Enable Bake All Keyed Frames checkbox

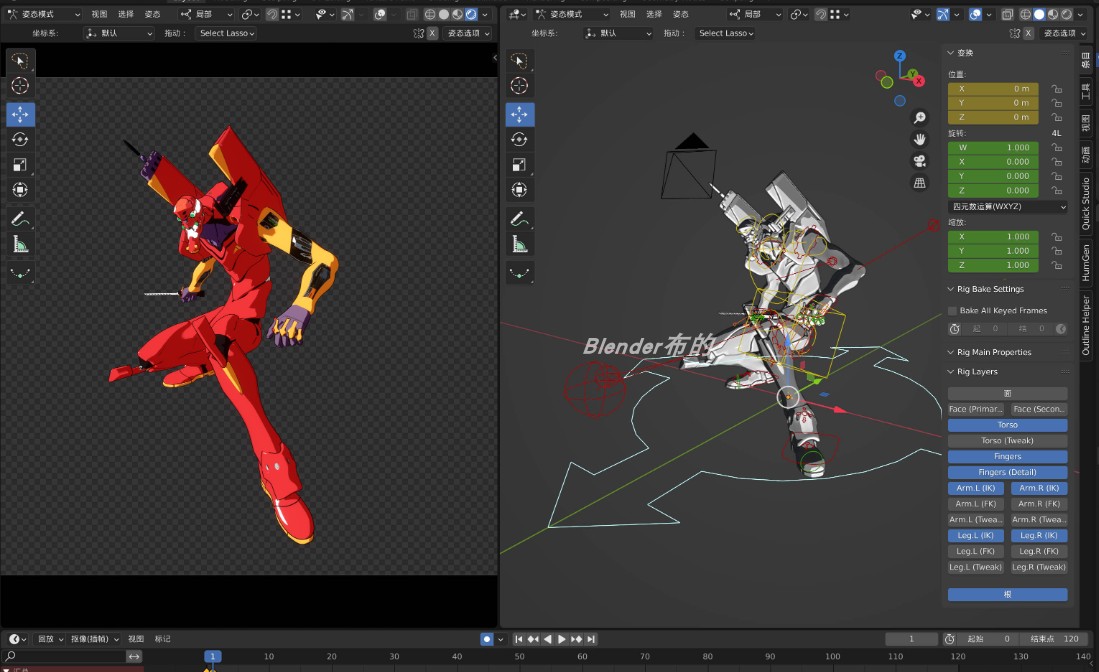pyautogui.click(x=952, y=310)
